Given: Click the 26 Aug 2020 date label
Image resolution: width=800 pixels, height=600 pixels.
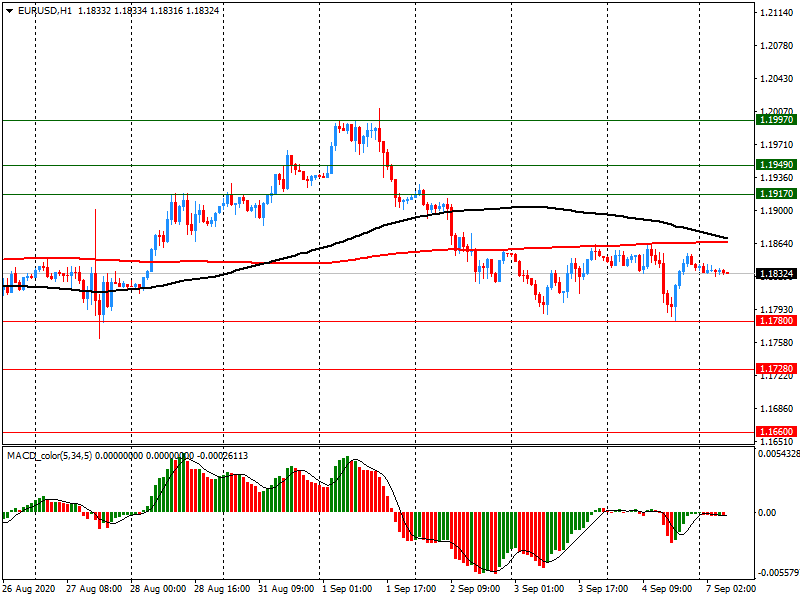Looking at the screenshot, I should pos(31,589).
